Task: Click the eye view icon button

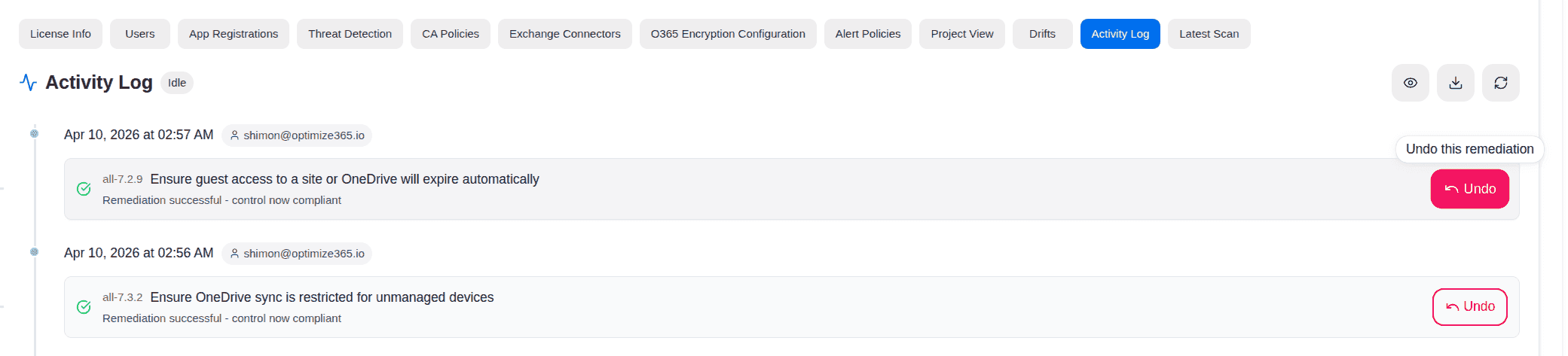Action: coord(1410,83)
